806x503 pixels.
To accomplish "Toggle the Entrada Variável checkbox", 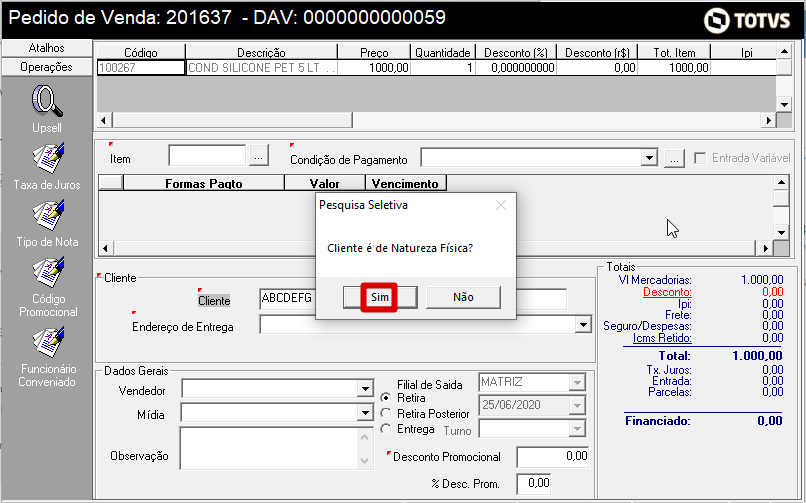I will point(700,158).
